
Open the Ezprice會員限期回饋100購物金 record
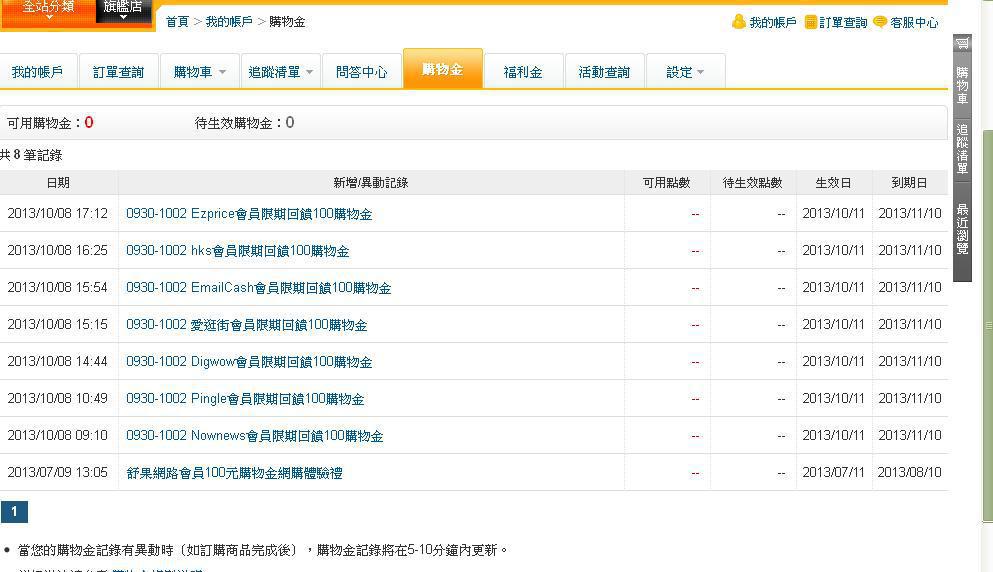[x=249, y=214]
